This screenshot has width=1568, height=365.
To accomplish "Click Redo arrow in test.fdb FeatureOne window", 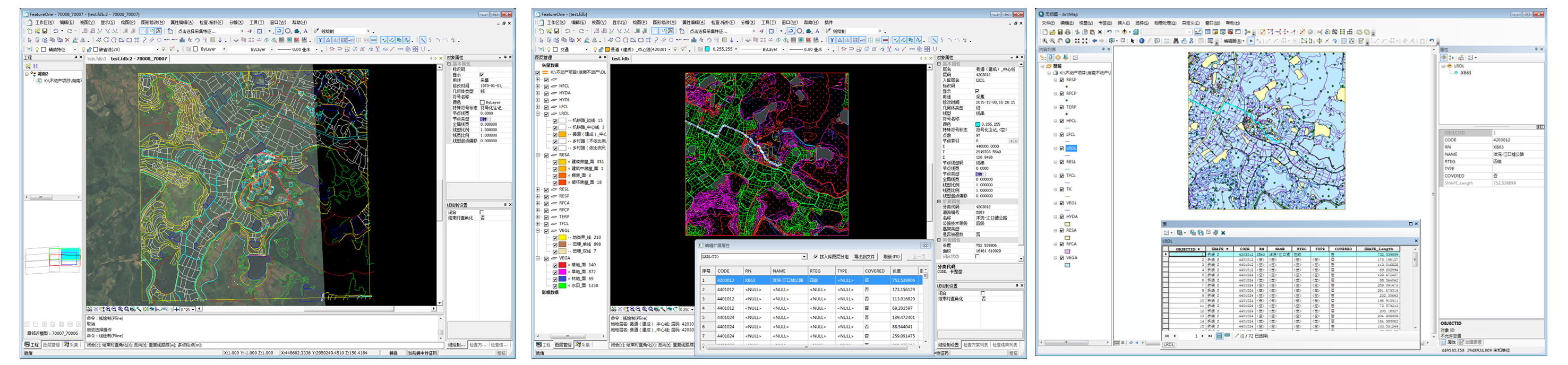I will [581, 31].
